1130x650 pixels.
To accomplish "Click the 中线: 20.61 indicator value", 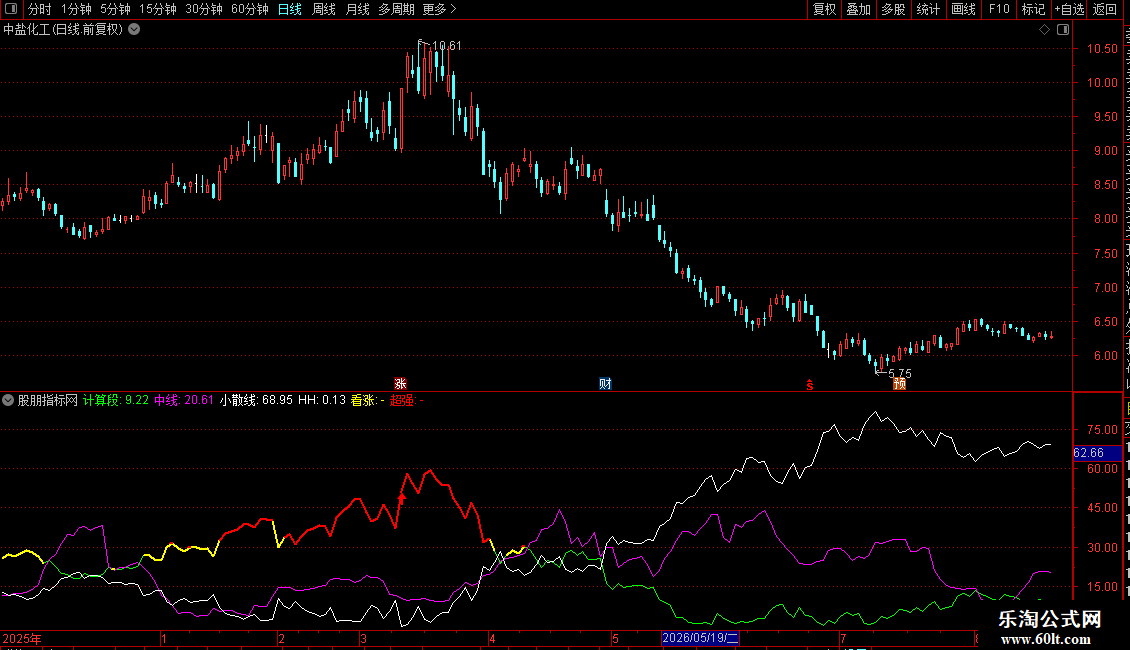I will click(x=184, y=400).
